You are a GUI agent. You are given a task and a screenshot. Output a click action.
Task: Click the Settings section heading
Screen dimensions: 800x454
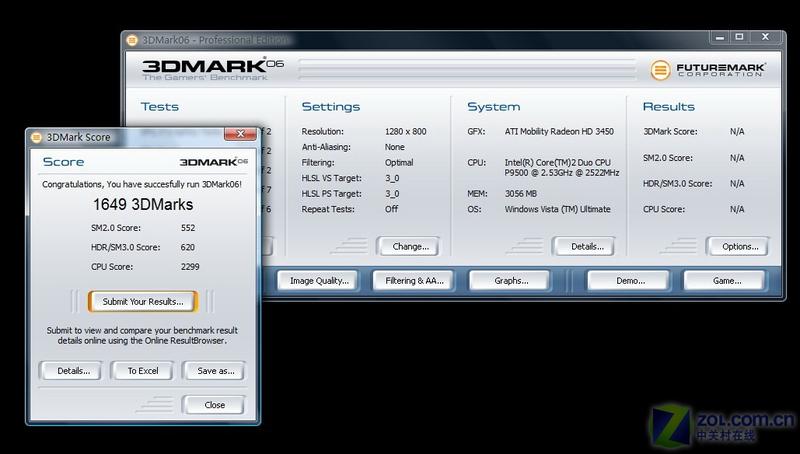pos(331,107)
